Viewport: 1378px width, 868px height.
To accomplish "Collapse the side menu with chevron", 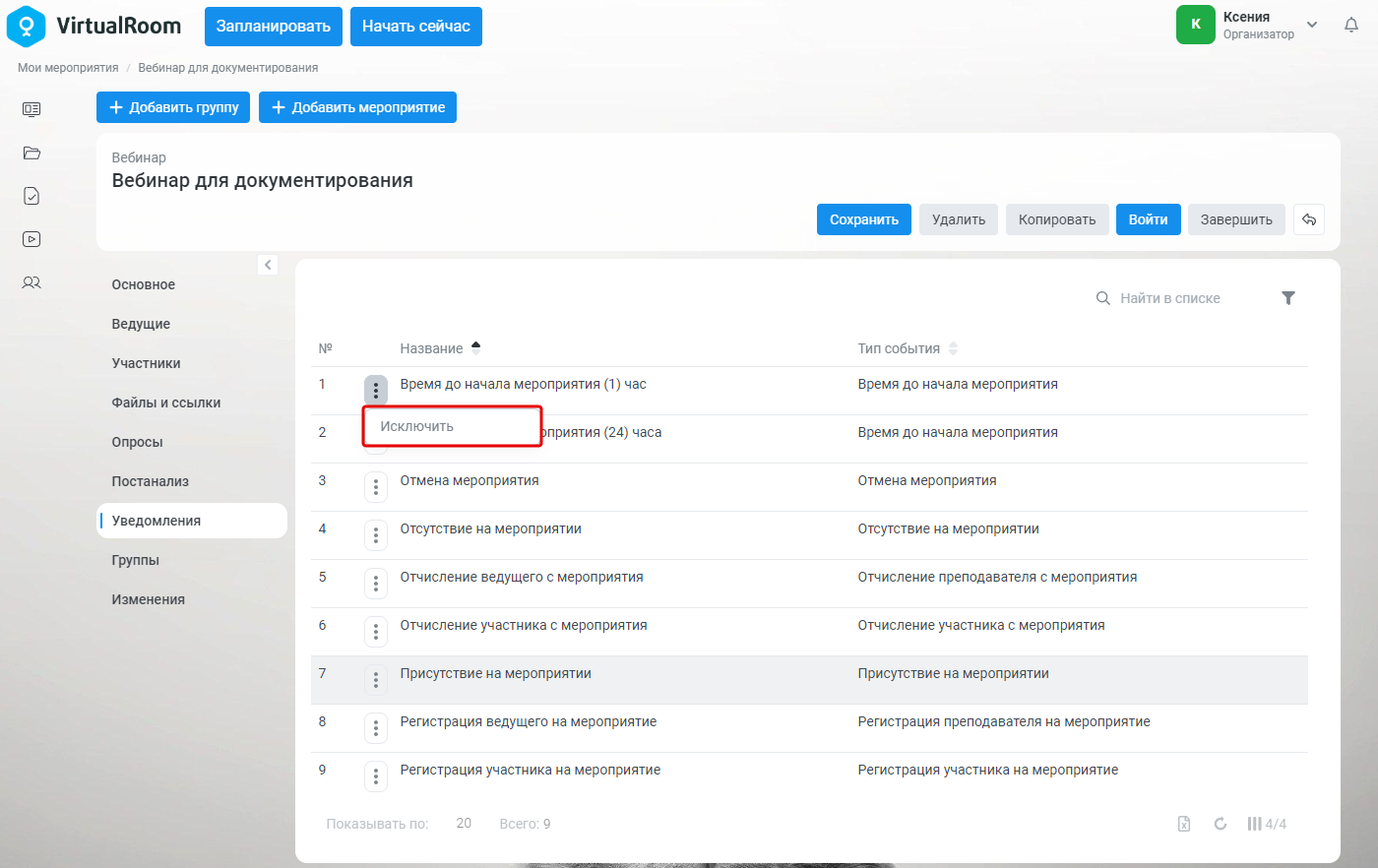I will tap(268, 265).
